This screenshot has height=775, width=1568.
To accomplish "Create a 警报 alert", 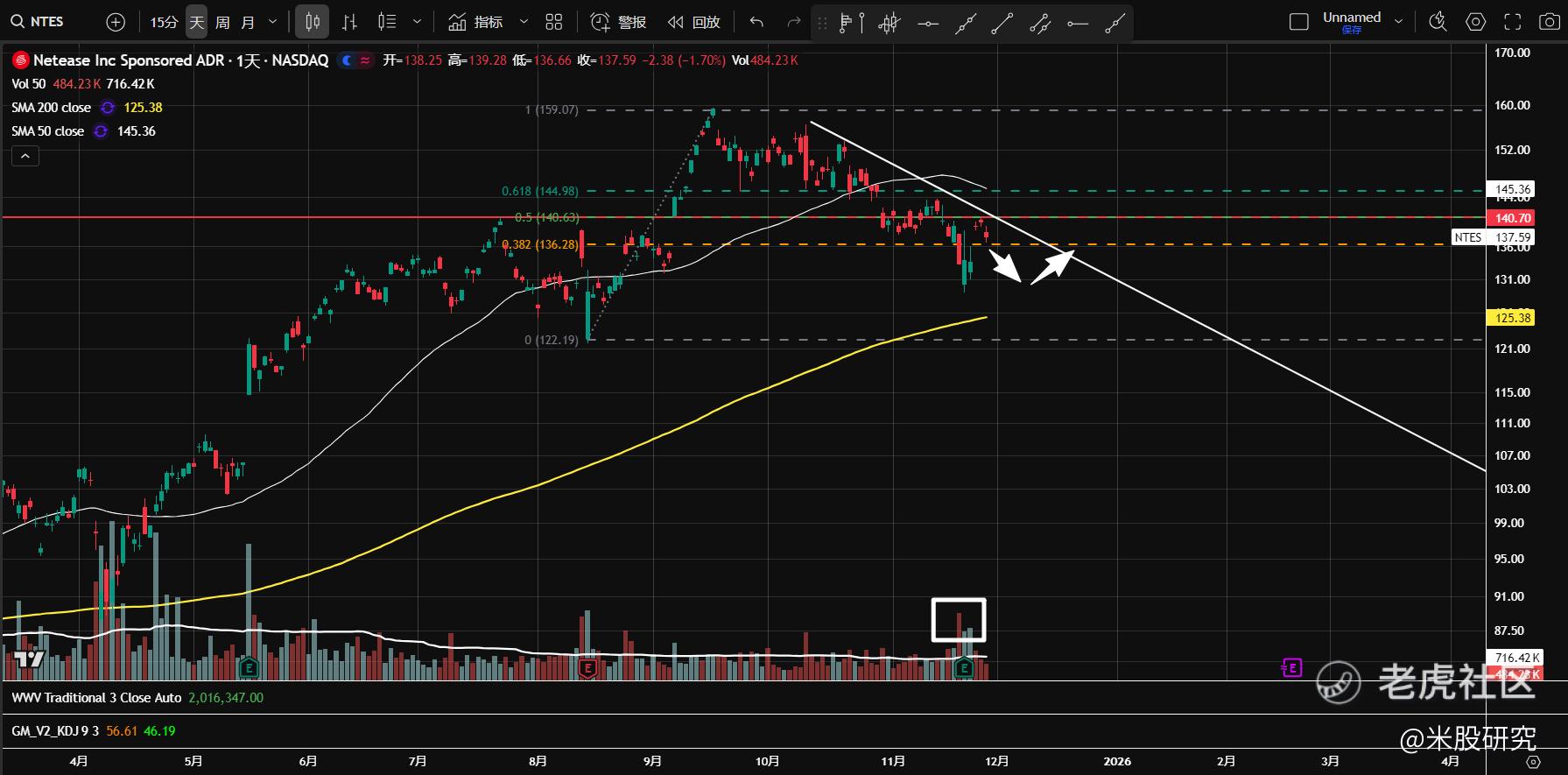I will coord(619,22).
